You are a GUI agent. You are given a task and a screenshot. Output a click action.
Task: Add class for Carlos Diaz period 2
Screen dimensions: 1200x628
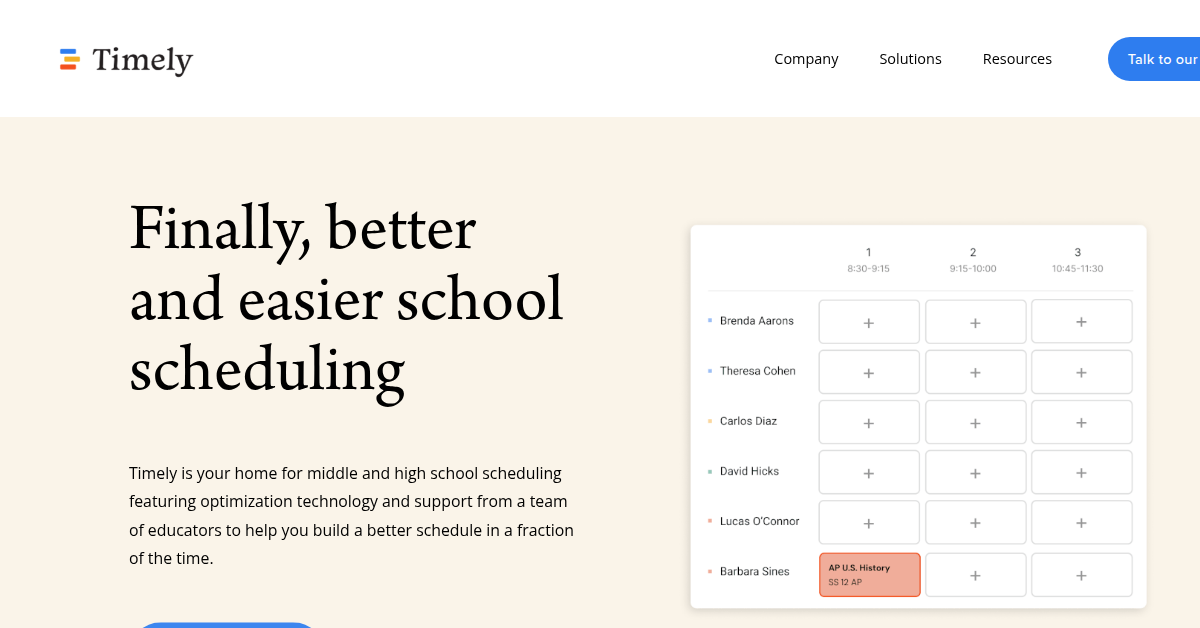[x=975, y=422]
